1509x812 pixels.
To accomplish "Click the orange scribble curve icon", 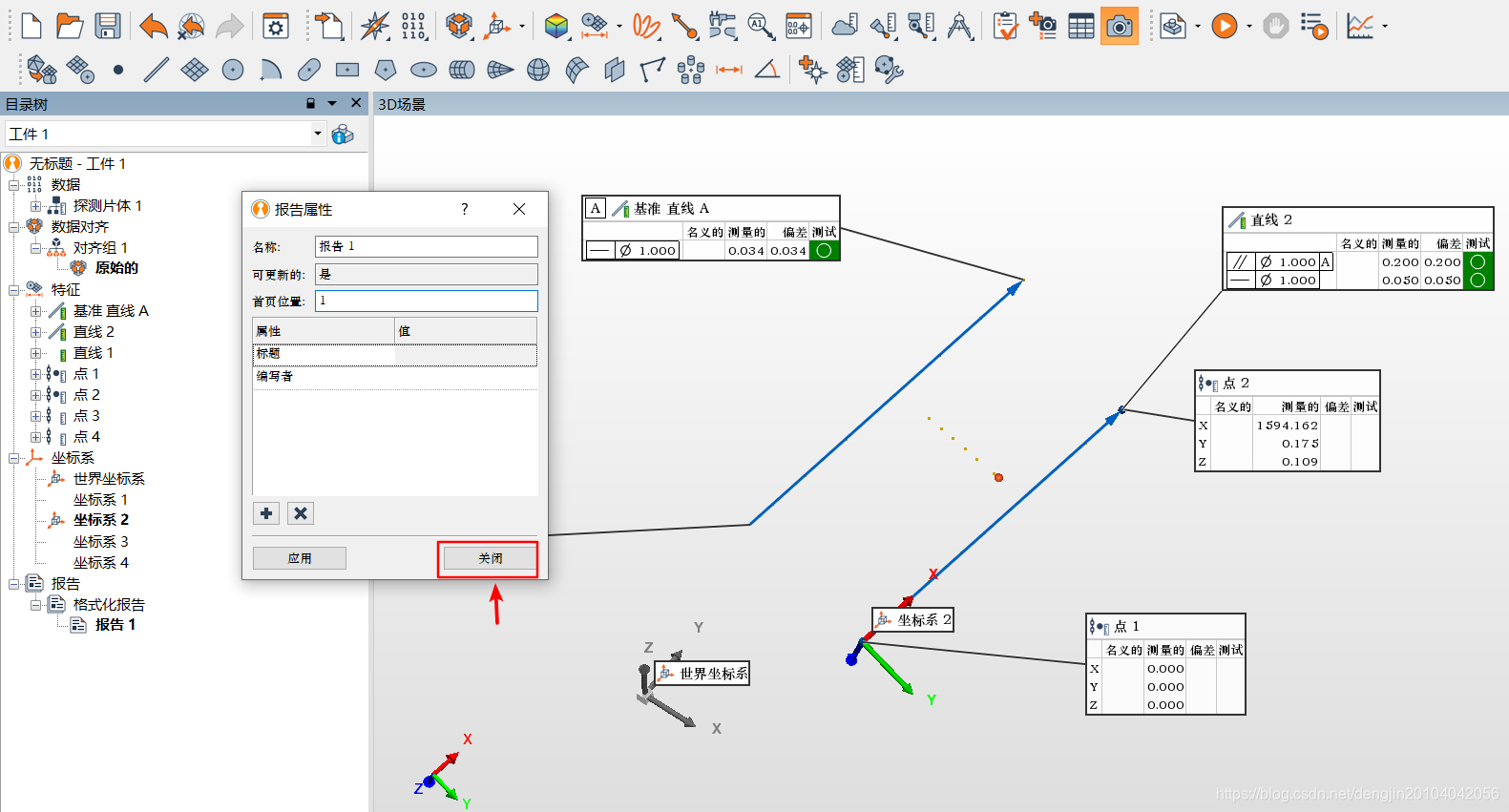I will 646,26.
